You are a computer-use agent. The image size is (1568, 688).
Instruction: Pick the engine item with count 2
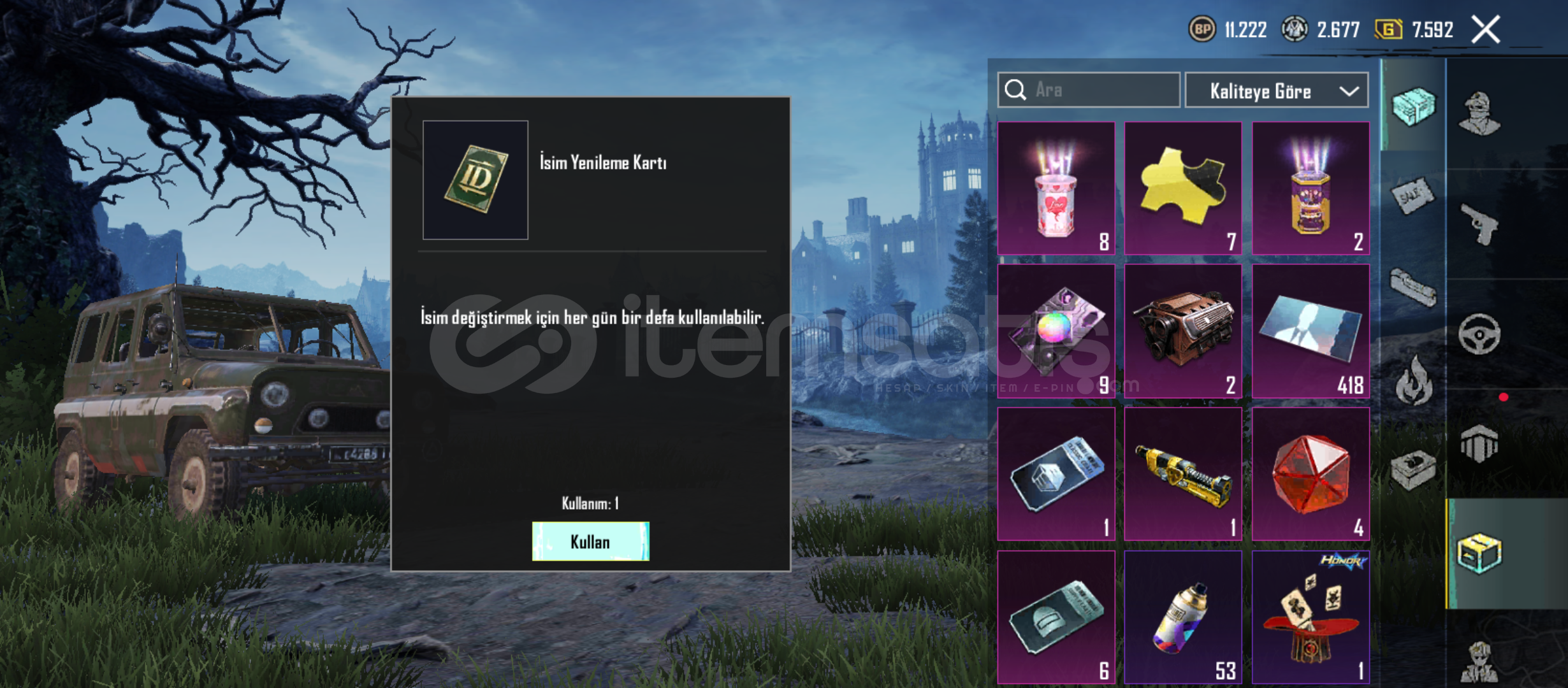[x=1183, y=331]
